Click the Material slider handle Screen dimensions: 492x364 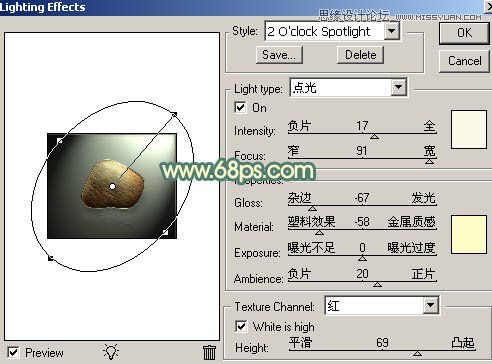coord(319,232)
